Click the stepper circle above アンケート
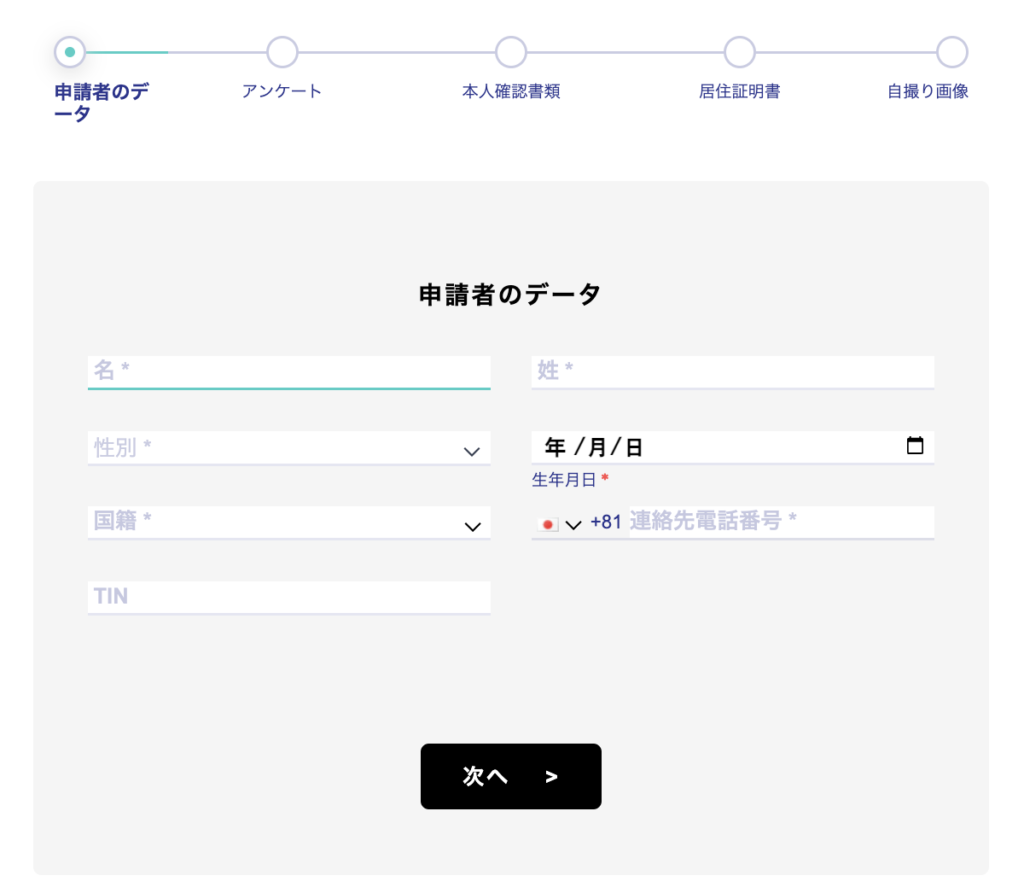Viewport: 1024px width, 893px height. tap(282, 51)
